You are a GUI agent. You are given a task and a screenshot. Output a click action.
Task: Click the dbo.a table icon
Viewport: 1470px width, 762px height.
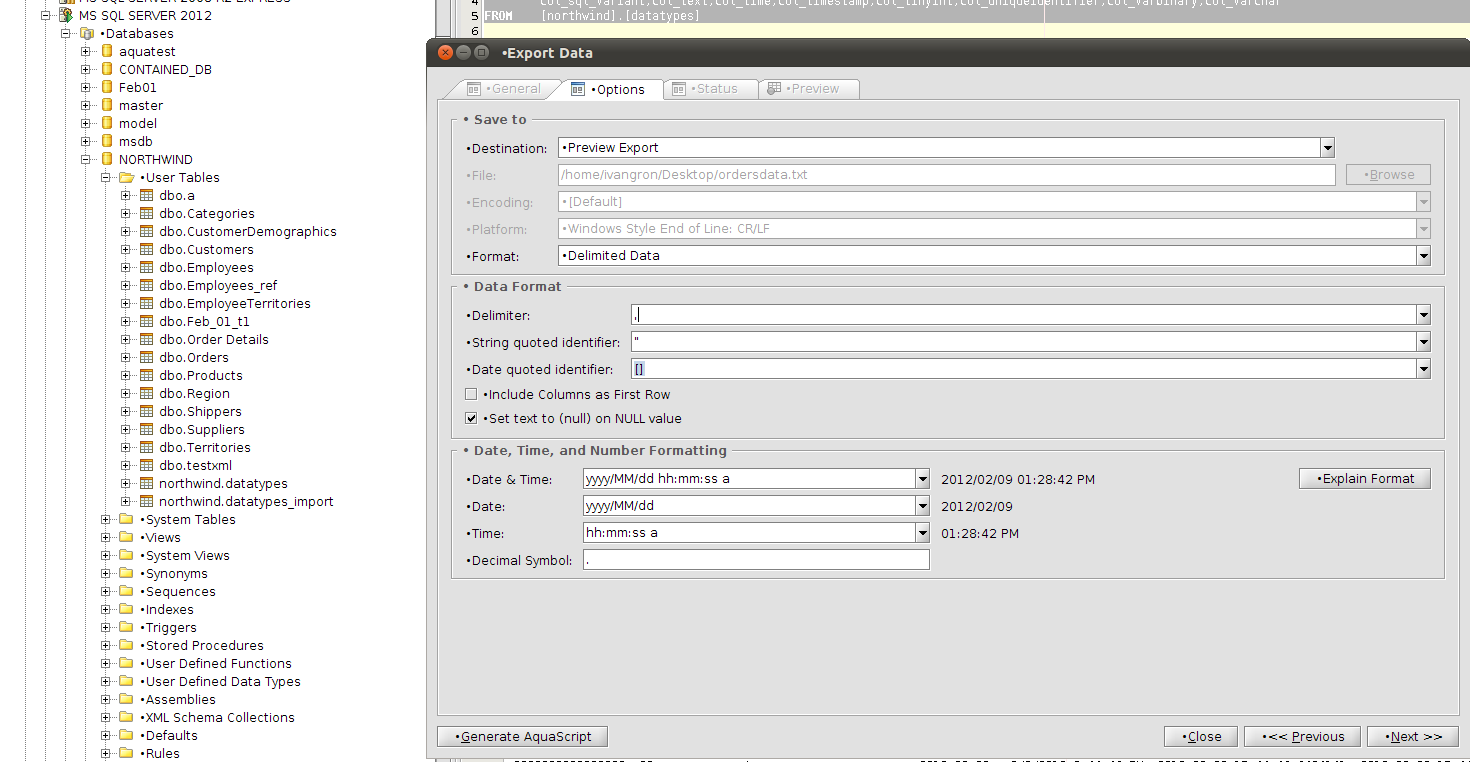pos(146,195)
